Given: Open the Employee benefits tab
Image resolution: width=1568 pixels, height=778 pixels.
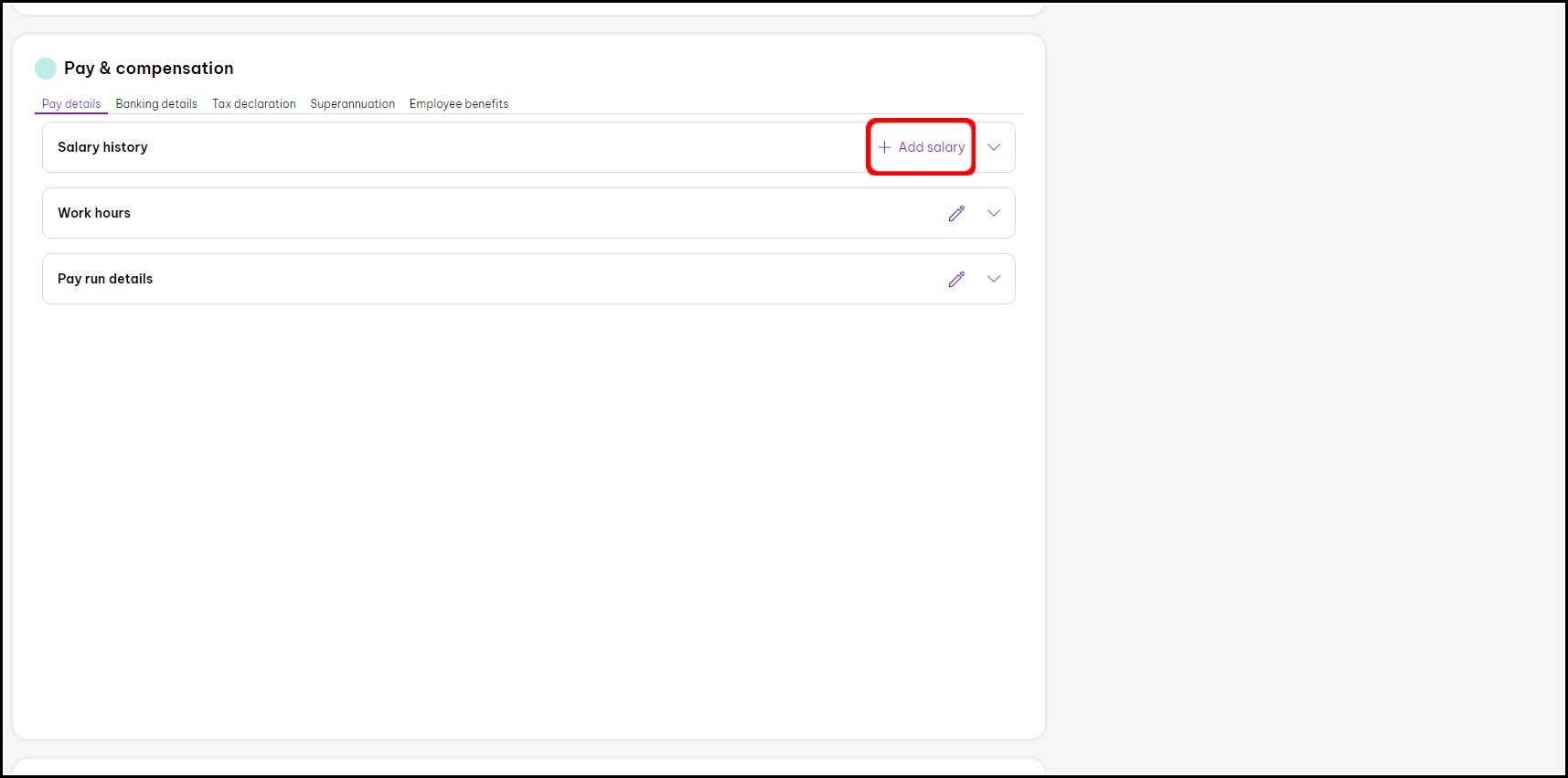Looking at the screenshot, I should (x=459, y=104).
